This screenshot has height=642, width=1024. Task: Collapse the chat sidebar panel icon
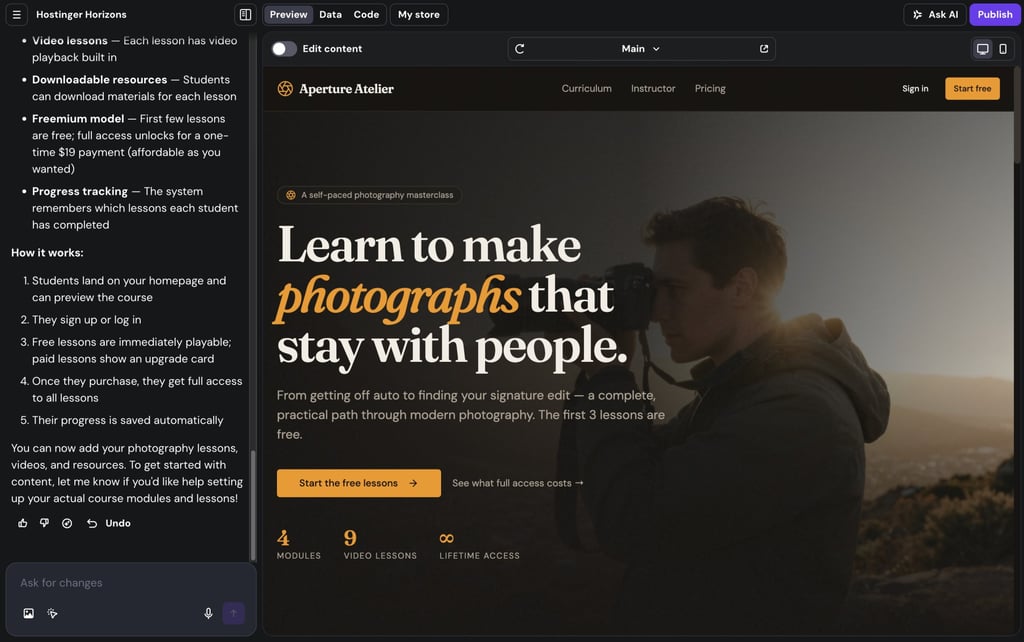(246, 14)
